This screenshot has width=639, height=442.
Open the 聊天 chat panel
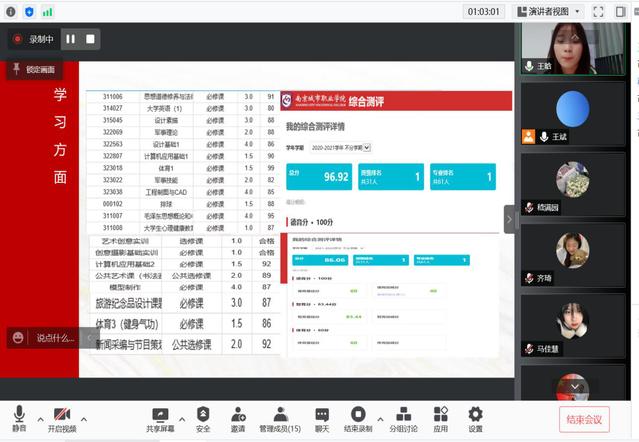322,418
